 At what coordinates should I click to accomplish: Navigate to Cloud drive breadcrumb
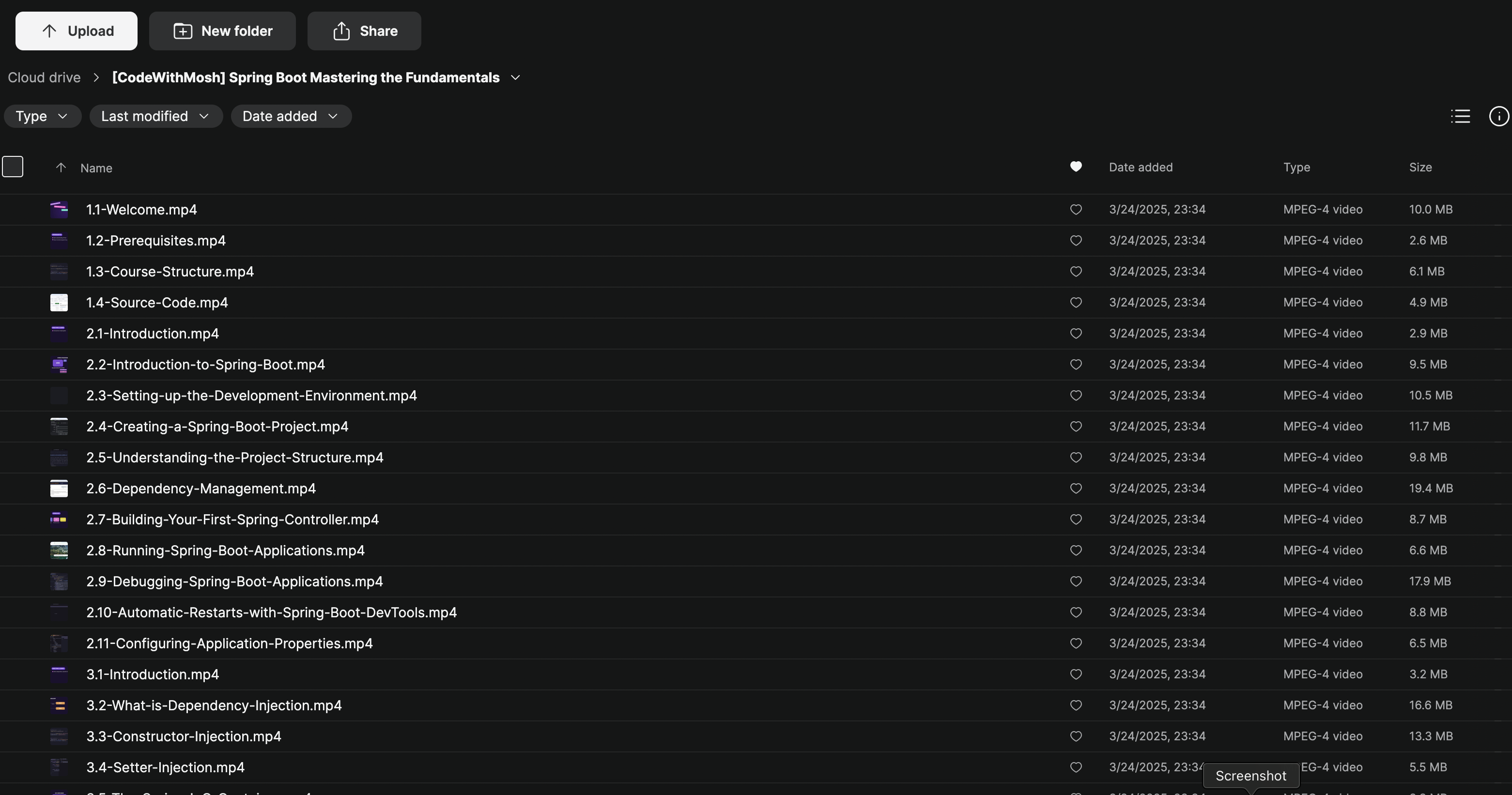(44, 77)
